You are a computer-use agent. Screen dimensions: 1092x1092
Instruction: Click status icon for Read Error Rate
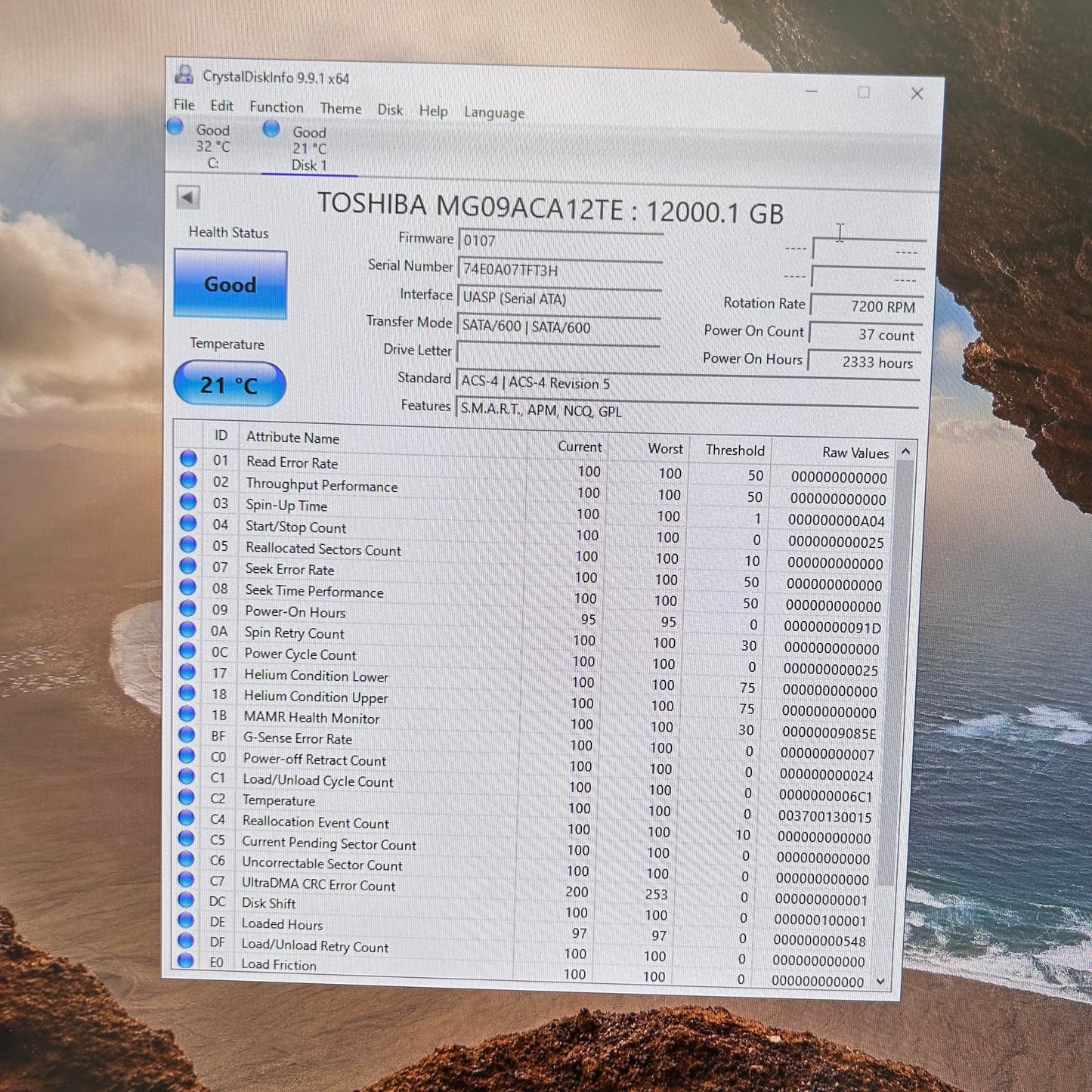188,459
